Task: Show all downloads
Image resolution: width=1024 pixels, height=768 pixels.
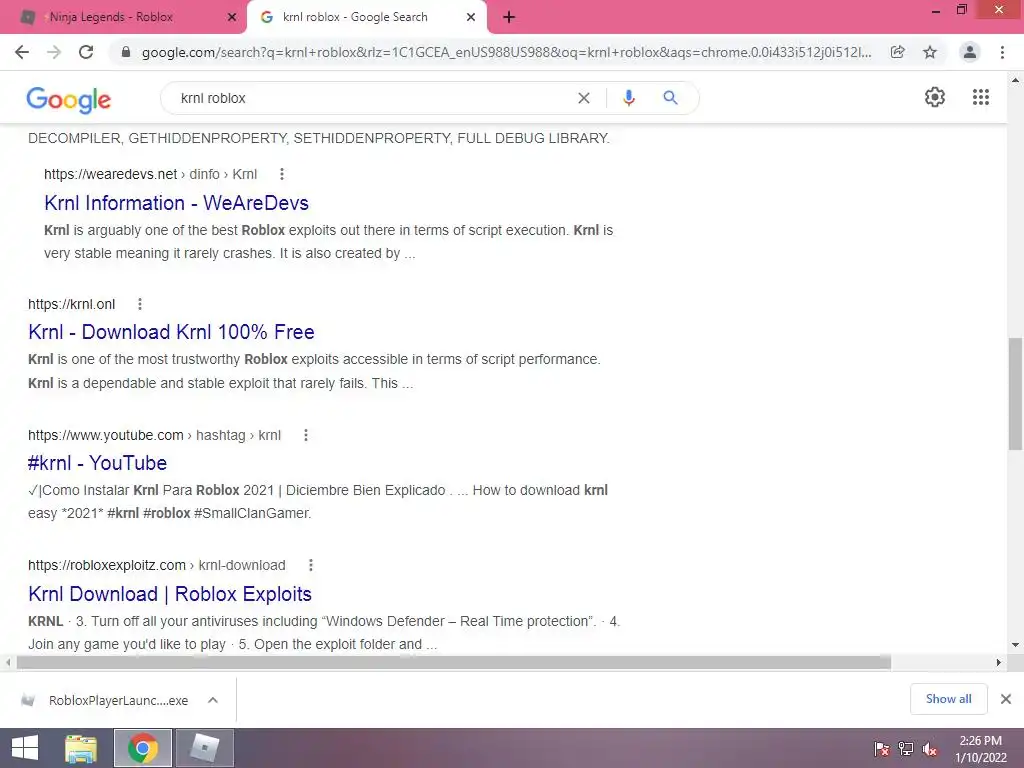Action: 948,699
